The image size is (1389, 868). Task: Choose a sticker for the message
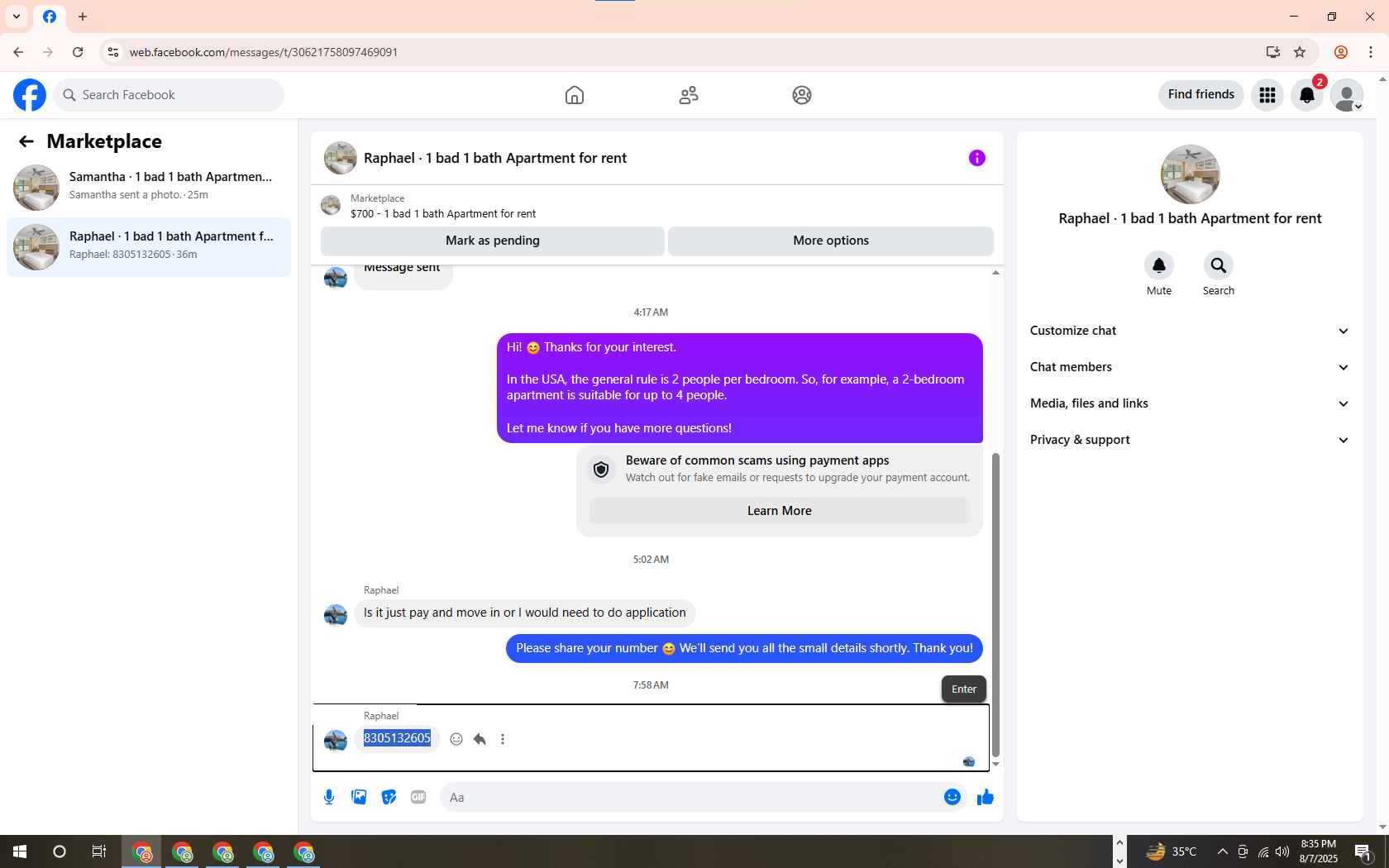pos(389,797)
